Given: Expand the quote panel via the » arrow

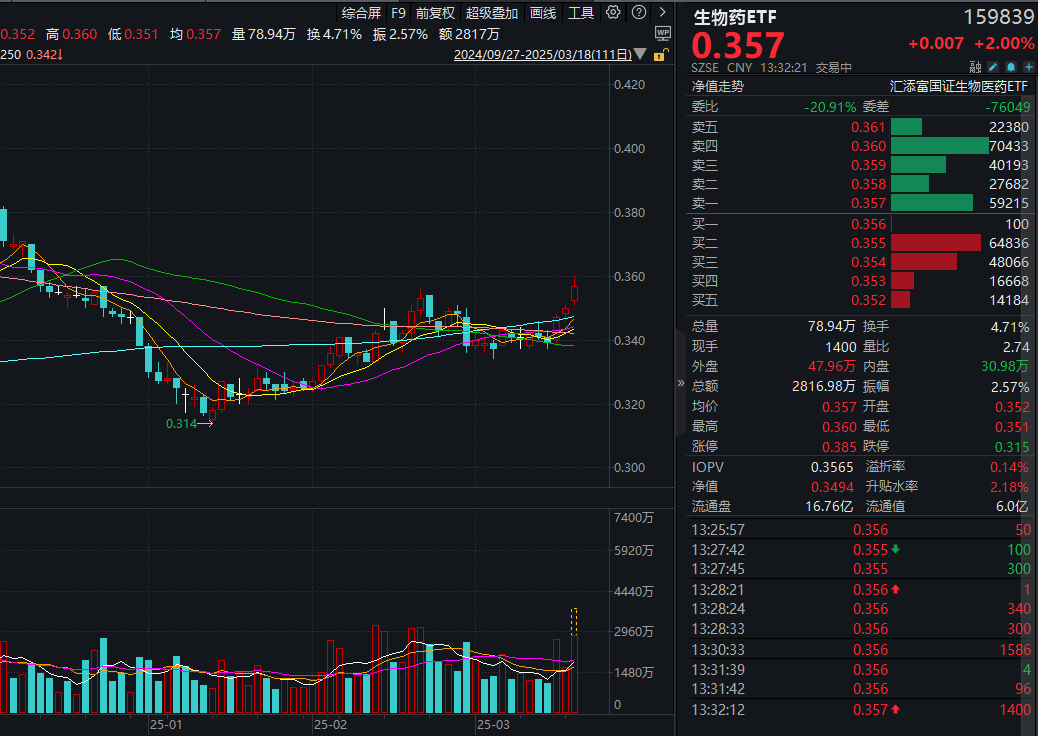Looking at the screenshot, I should [x=680, y=383].
